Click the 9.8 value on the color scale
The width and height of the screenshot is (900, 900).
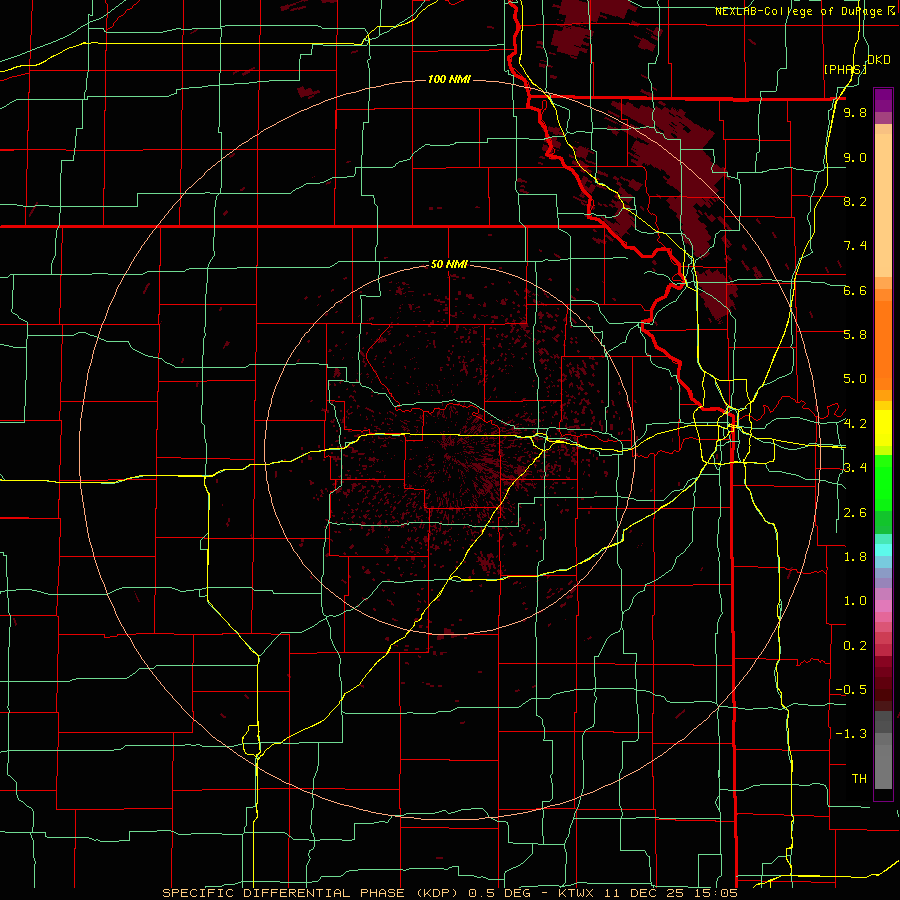tap(855, 112)
